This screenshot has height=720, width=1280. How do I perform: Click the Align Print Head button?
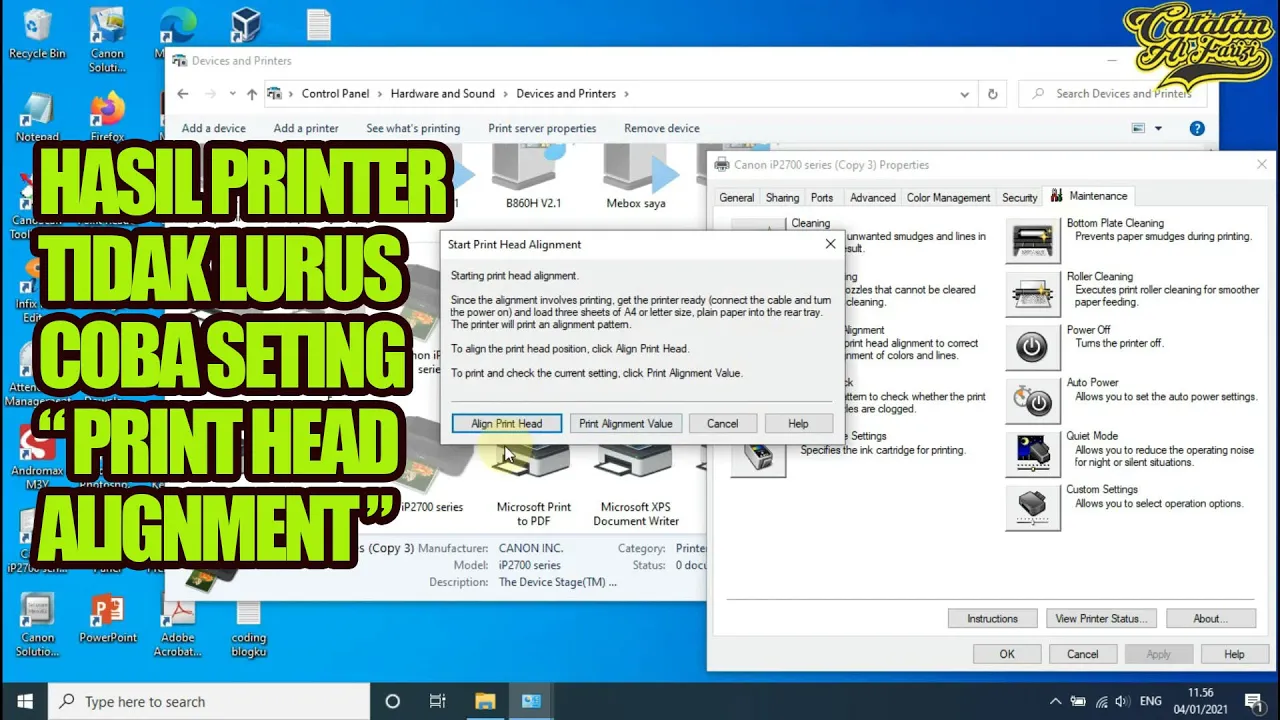tap(506, 424)
